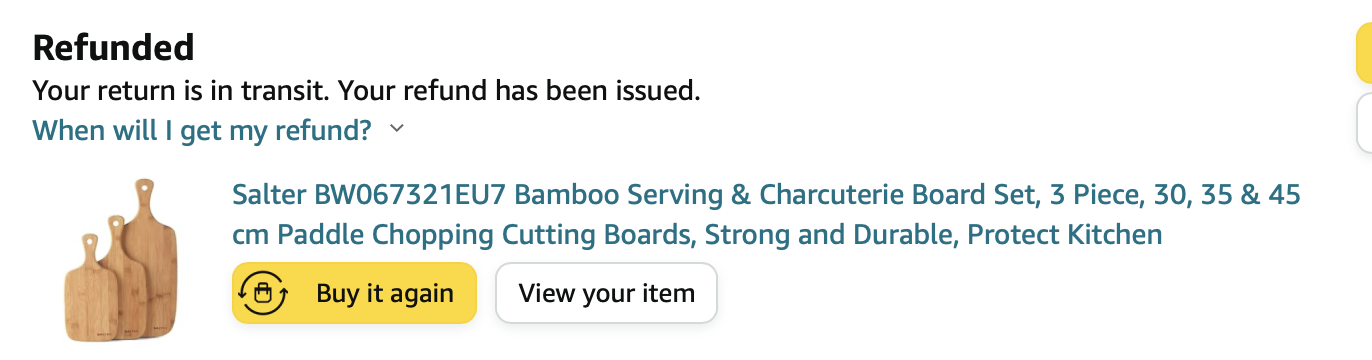This screenshot has height=360, width=1372.
Task: Click the View your item button
Action: click(x=606, y=293)
